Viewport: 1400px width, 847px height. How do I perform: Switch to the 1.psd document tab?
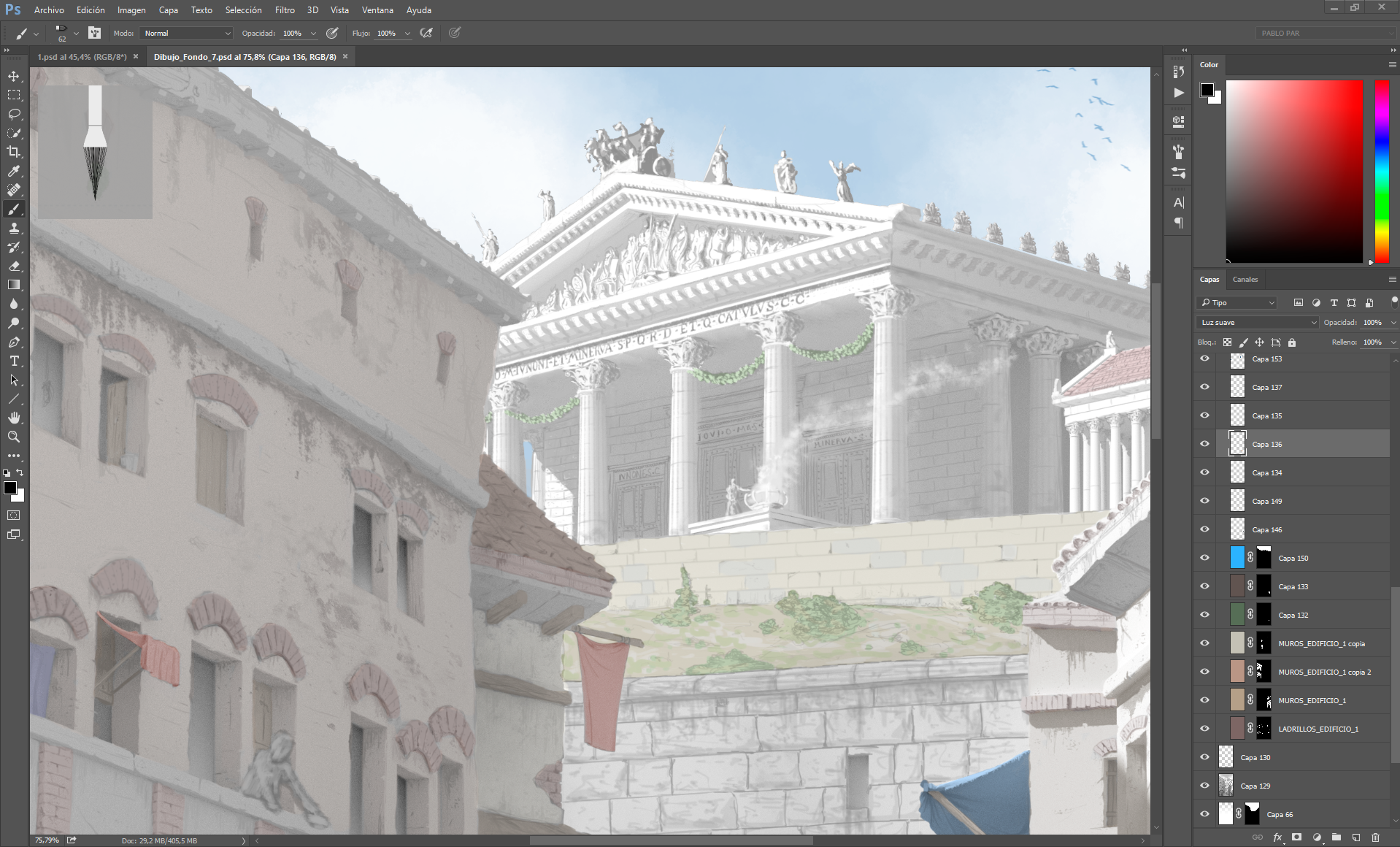click(82, 57)
